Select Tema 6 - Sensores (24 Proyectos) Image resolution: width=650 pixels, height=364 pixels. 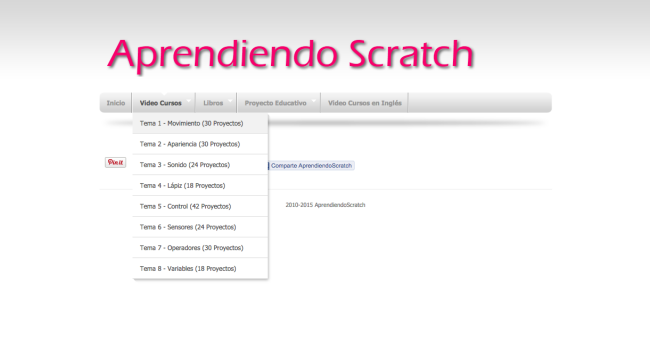(x=200, y=227)
